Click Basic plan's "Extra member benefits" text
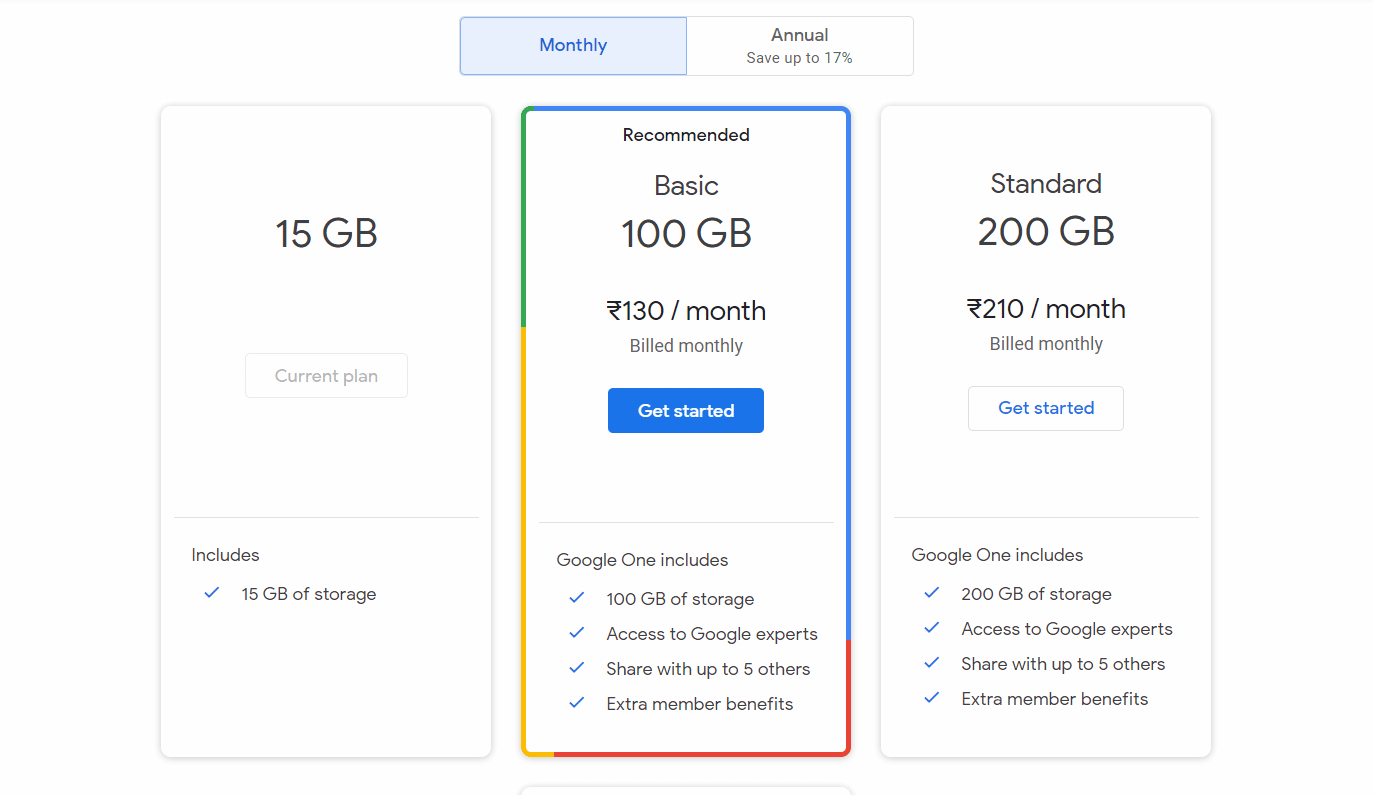This screenshot has height=795, width=1373. pos(700,704)
